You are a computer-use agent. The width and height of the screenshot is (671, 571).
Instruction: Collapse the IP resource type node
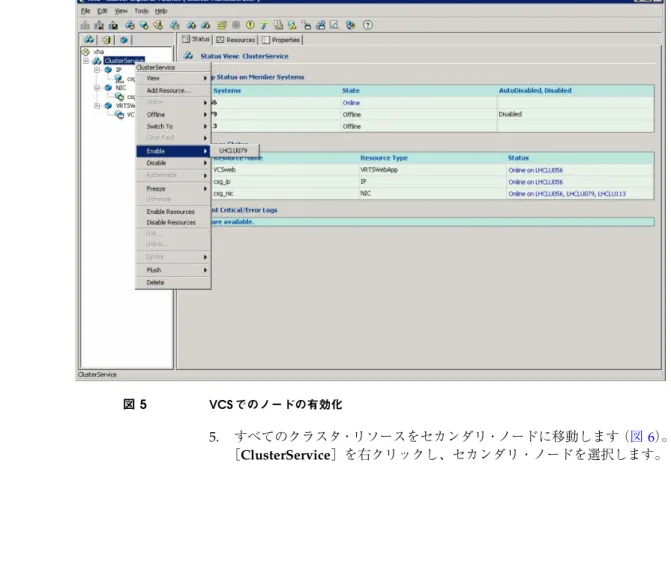97,70
